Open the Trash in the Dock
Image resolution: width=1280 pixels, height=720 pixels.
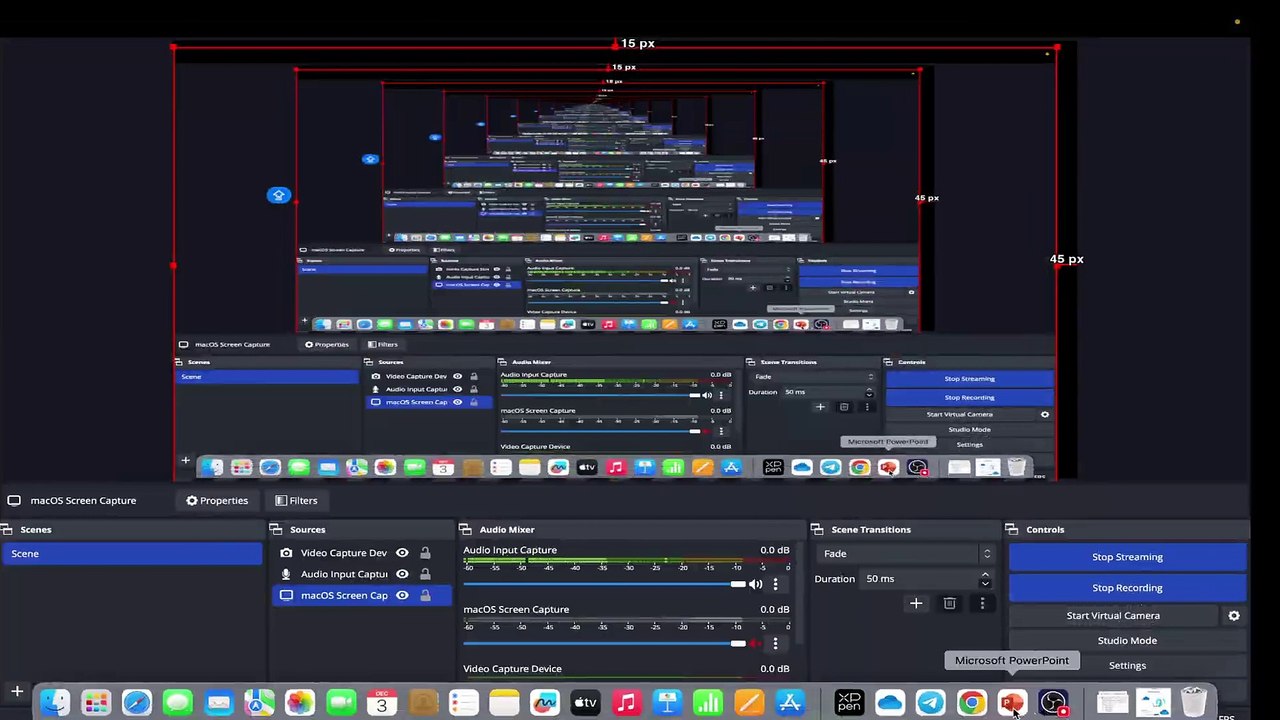(x=1194, y=703)
